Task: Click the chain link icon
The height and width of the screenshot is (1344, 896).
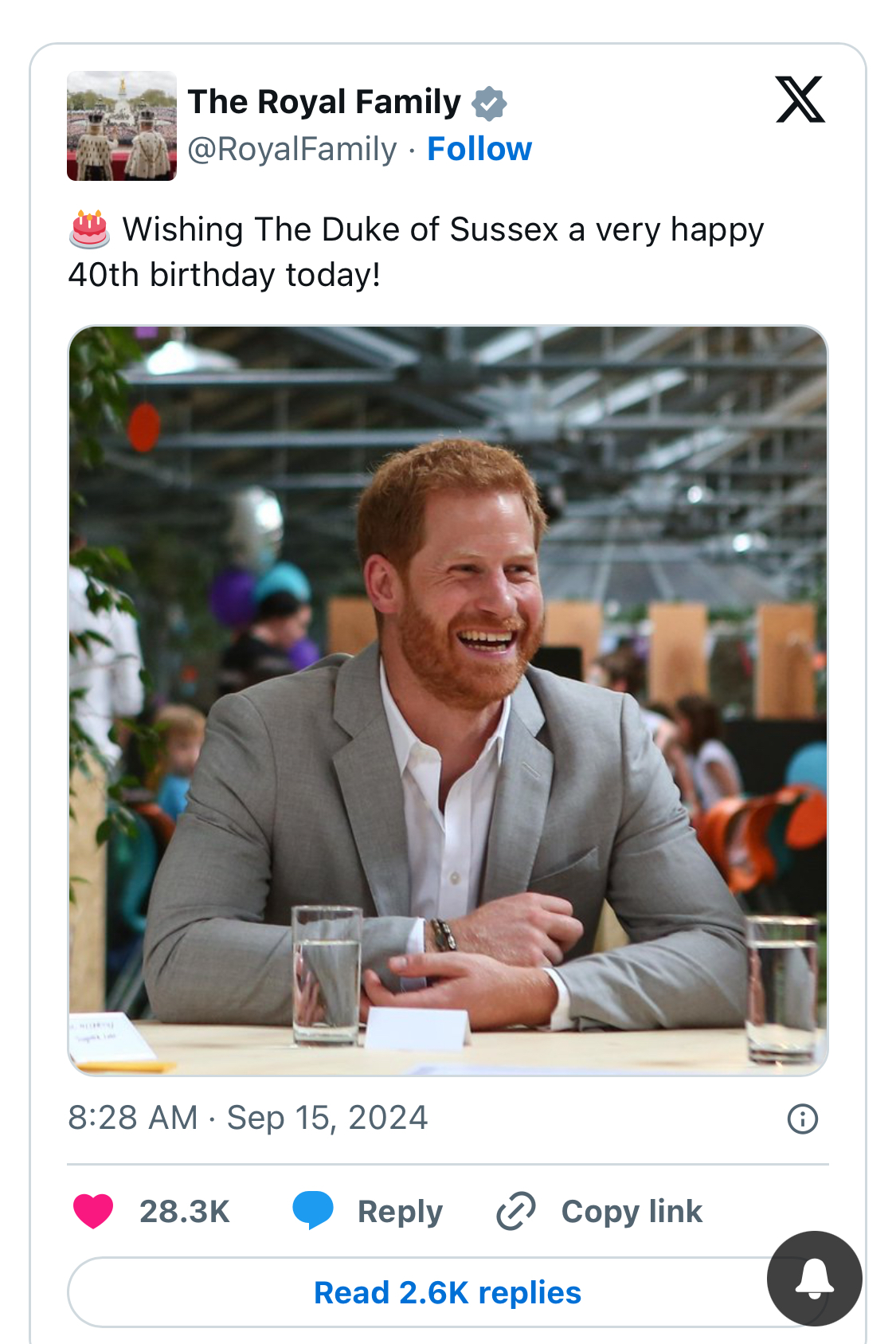Action: pos(516,1211)
